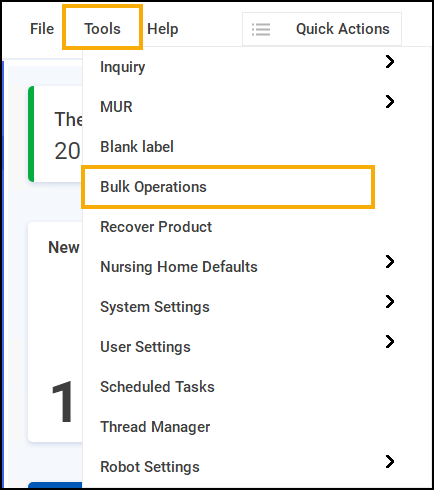Image resolution: width=434 pixels, height=490 pixels.
Task: Select Bulk Operations
Action: [228, 187]
